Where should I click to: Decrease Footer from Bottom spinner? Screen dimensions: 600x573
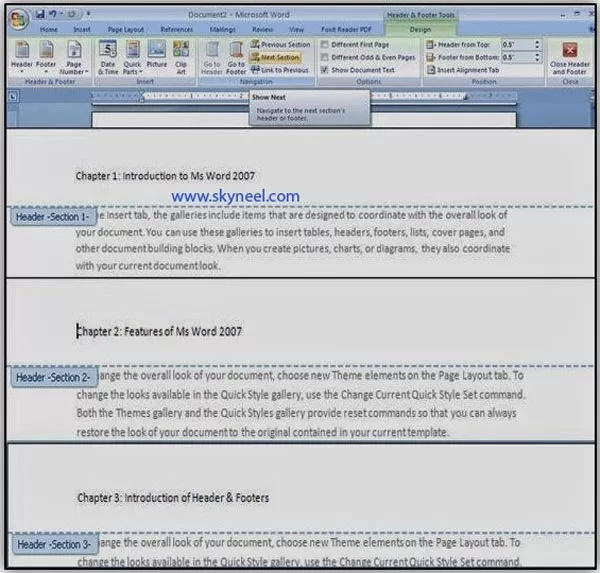pyautogui.click(x=538, y=60)
